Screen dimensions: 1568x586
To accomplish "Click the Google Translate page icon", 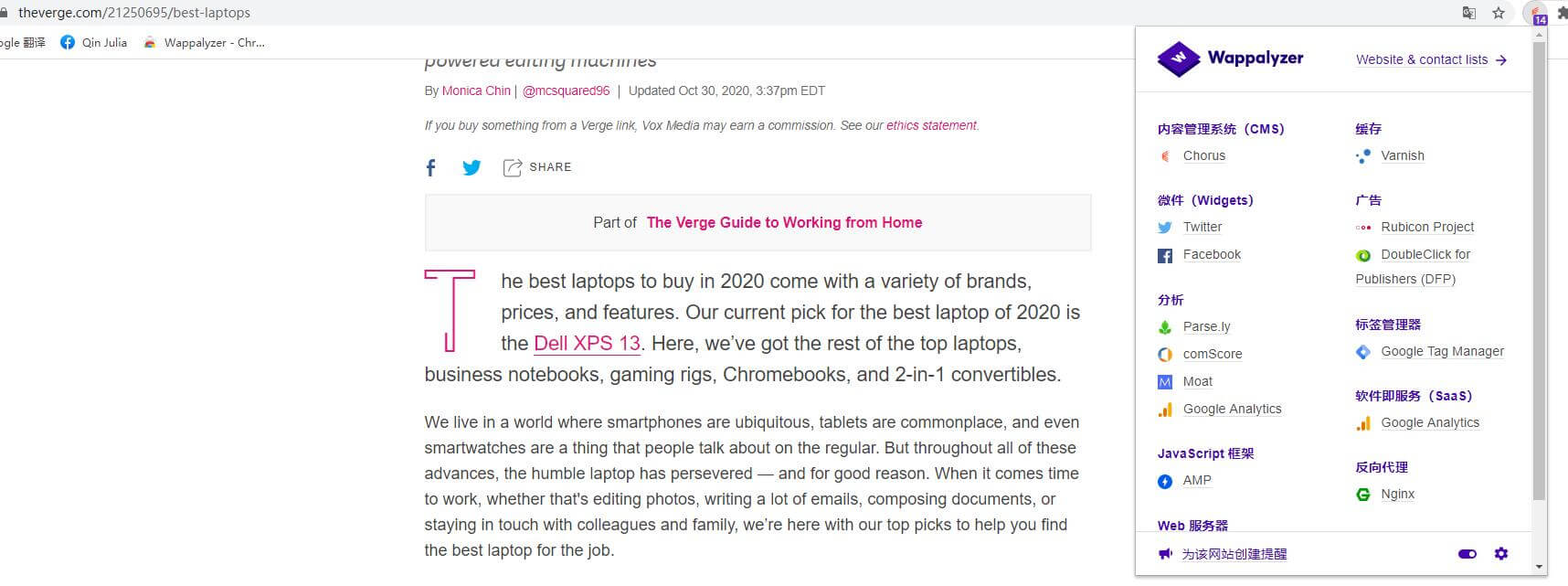I will point(1469,13).
